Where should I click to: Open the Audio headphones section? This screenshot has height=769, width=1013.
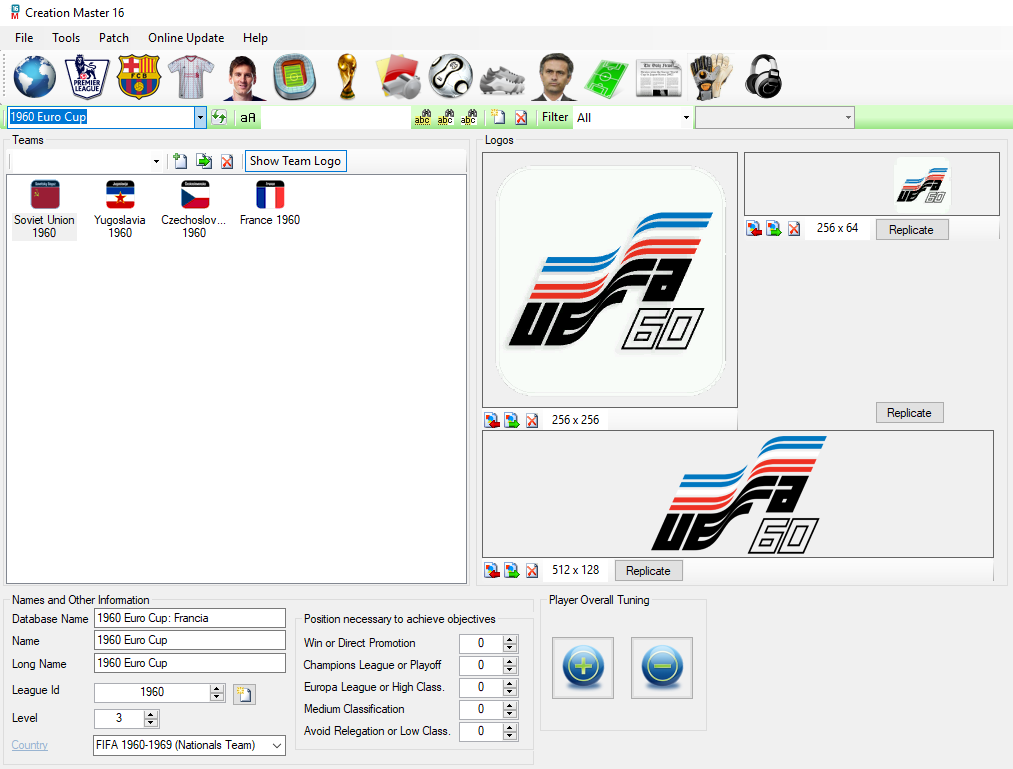coord(763,77)
